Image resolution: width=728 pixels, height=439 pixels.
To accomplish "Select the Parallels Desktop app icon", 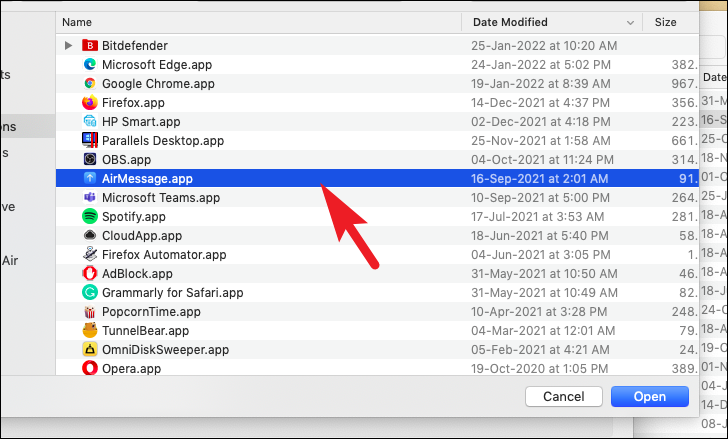I will pyautogui.click(x=90, y=141).
